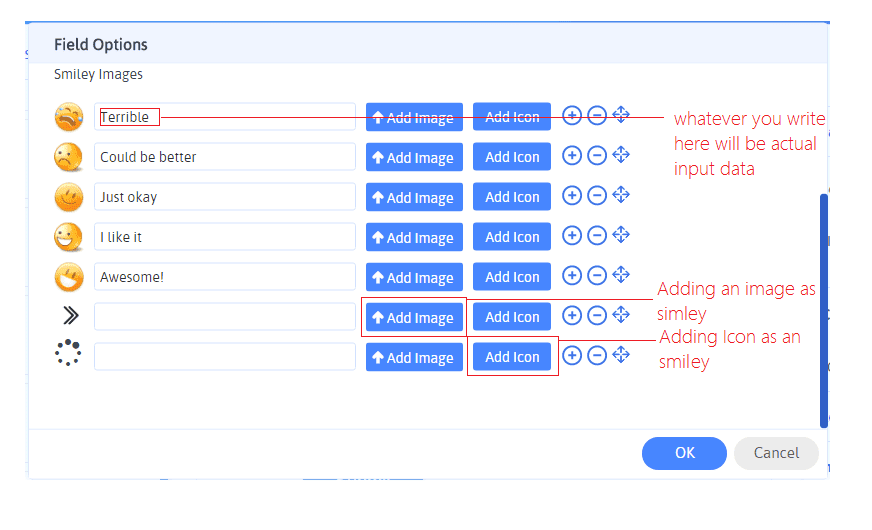Click the minus icon in the sixth row

(x=597, y=316)
